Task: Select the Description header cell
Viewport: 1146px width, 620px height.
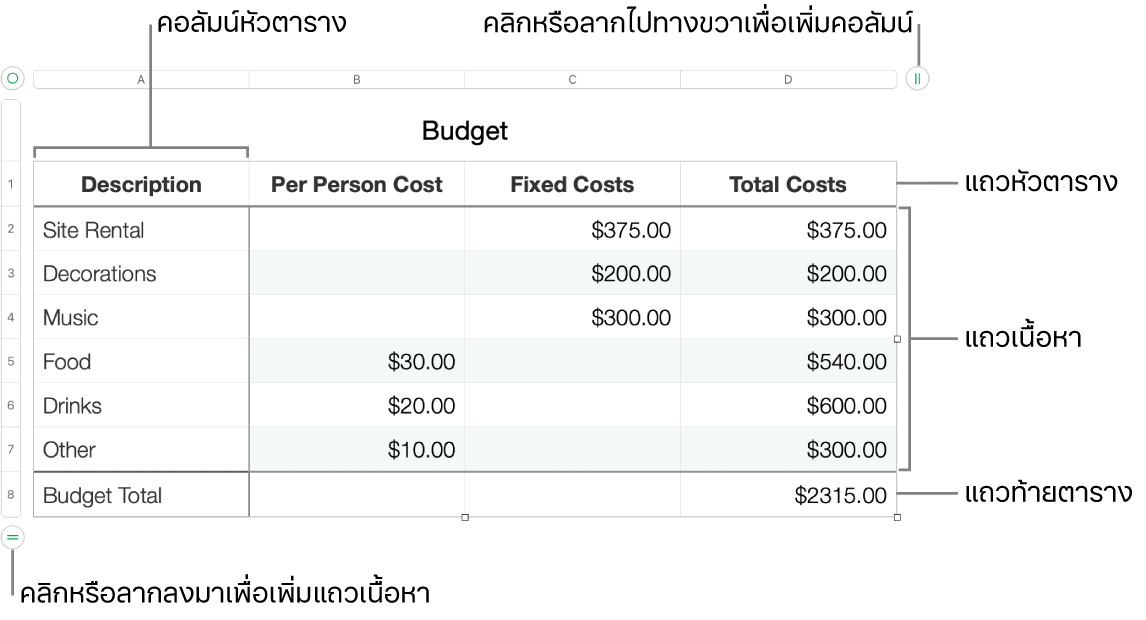Action: pos(141,184)
